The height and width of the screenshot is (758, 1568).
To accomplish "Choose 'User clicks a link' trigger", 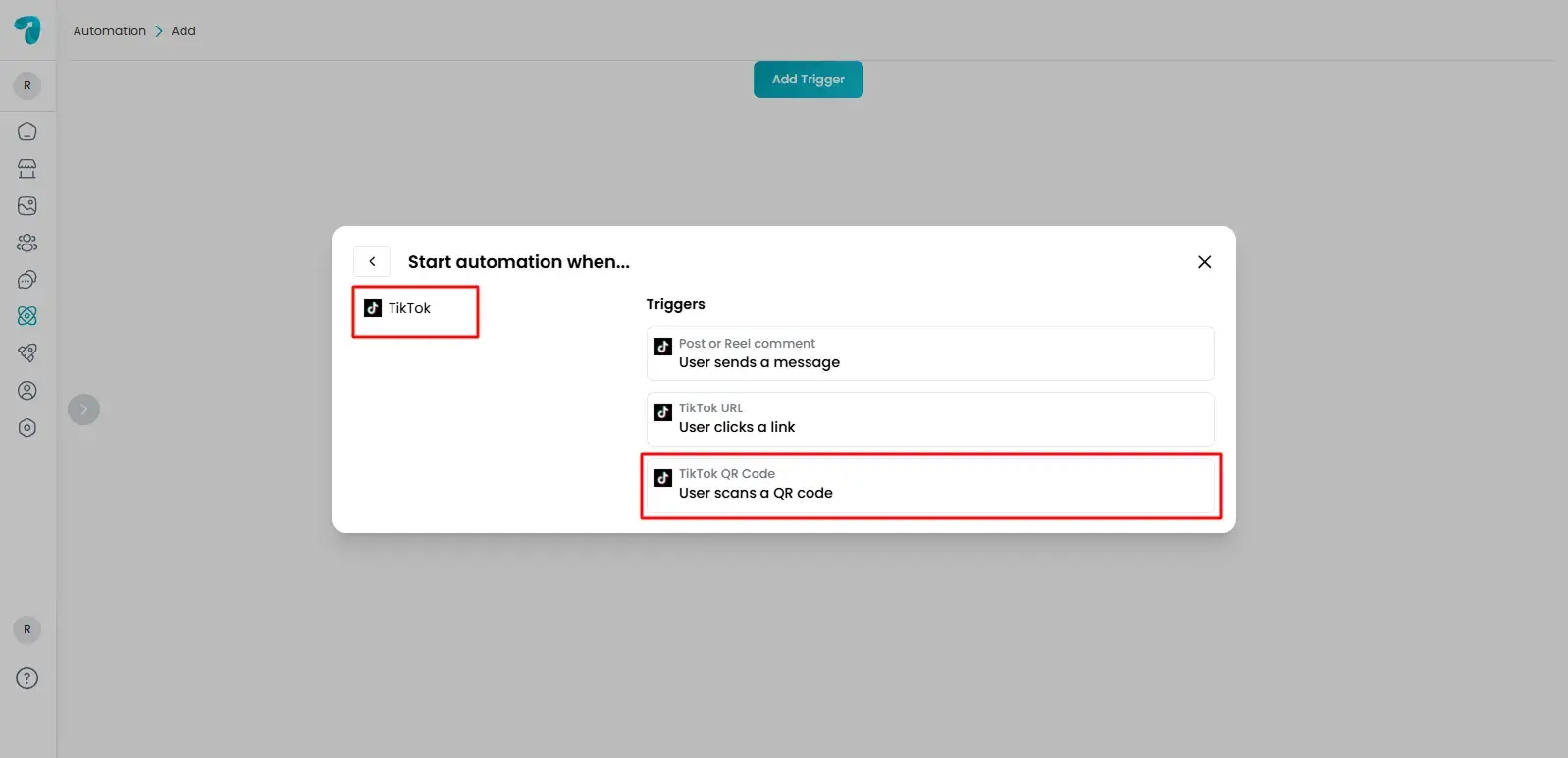I will coord(929,418).
